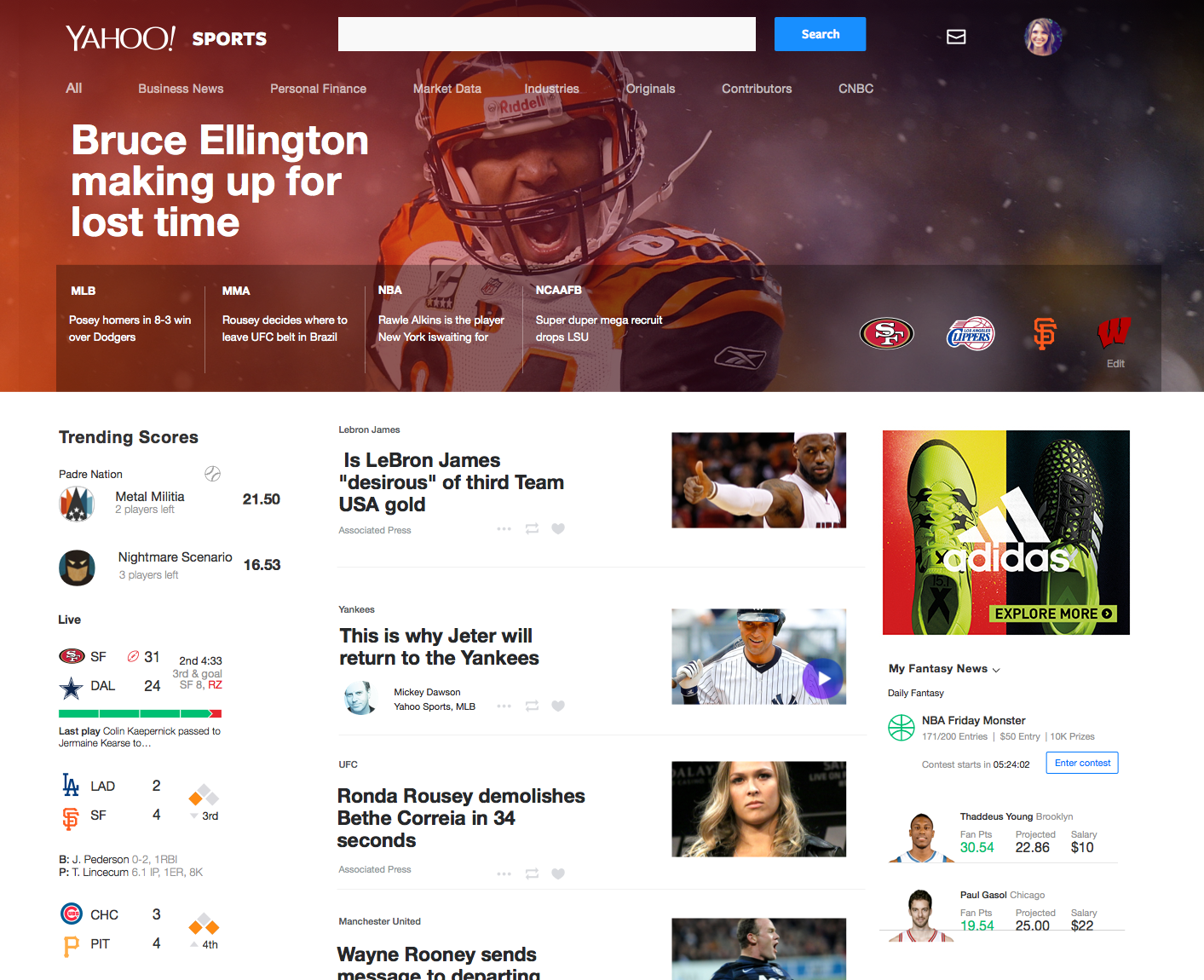The height and width of the screenshot is (980, 1204).
Task: Click the Dallas Cowboys star logo
Action: (71, 687)
